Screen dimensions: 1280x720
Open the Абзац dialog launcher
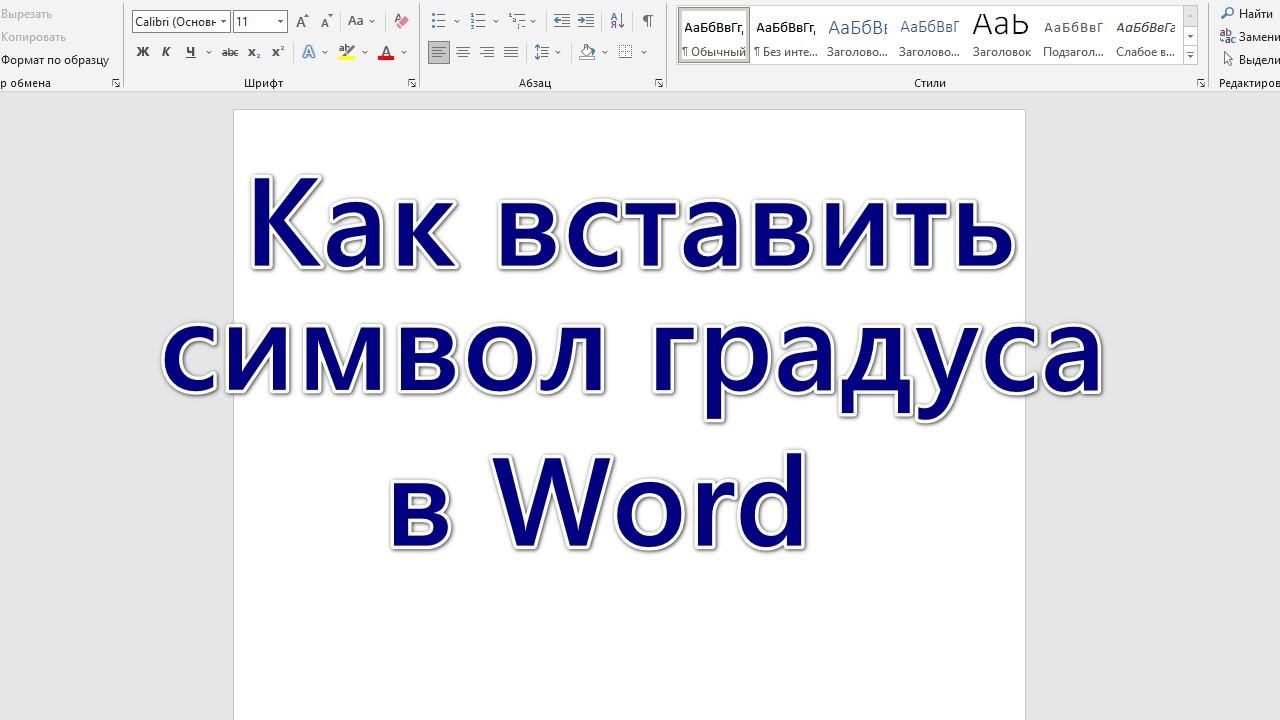click(659, 83)
